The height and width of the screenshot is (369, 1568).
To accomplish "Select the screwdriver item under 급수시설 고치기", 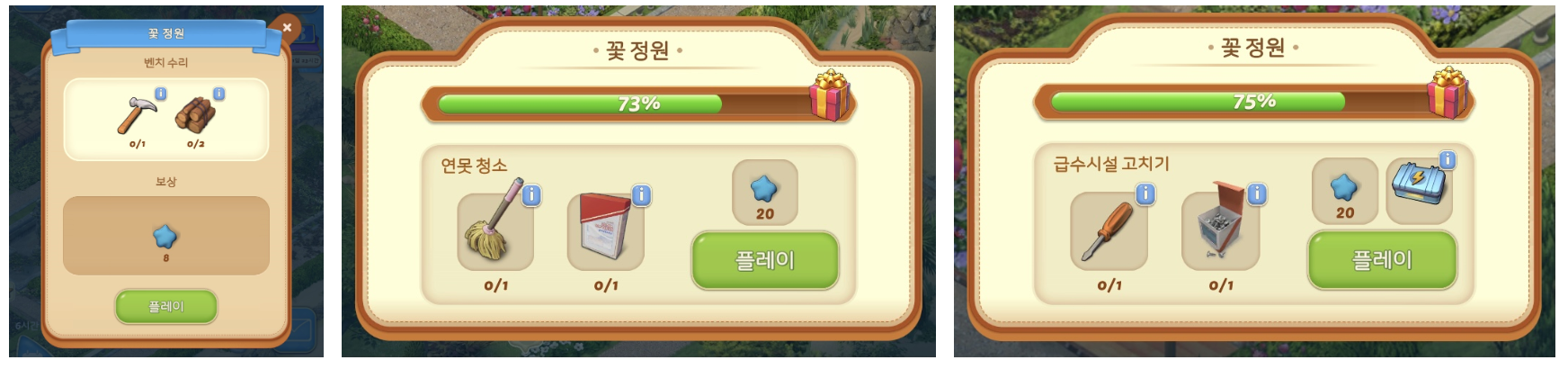I will pos(1109,230).
